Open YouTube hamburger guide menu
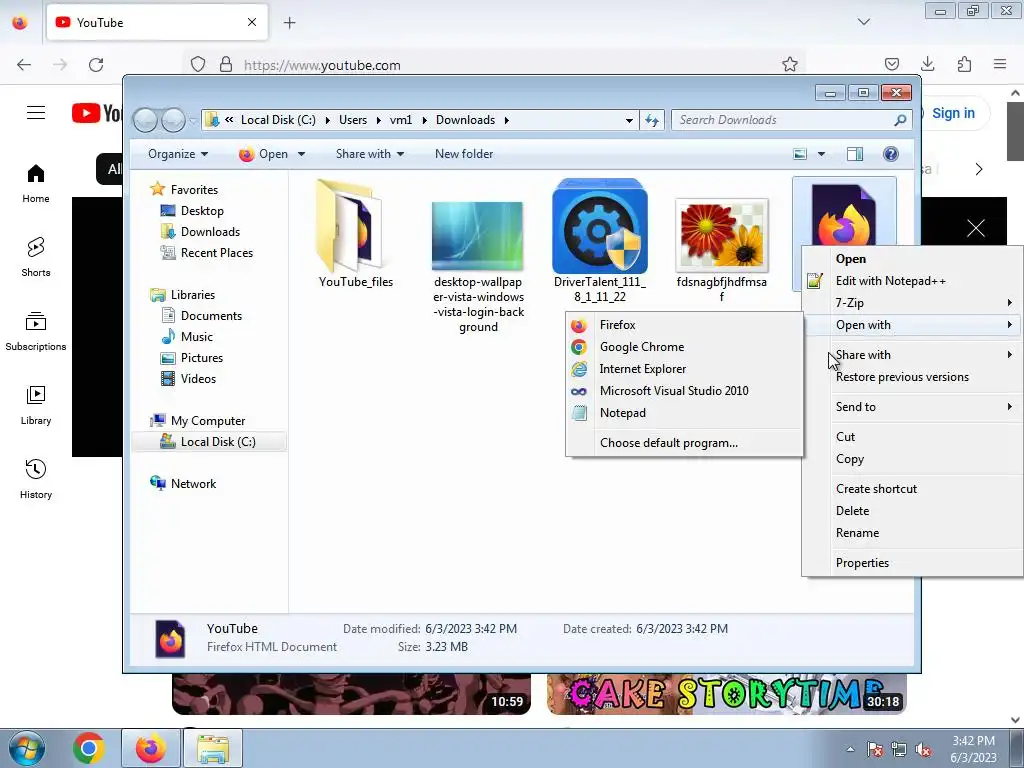Screen dimensions: 1024x768 coord(36,113)
